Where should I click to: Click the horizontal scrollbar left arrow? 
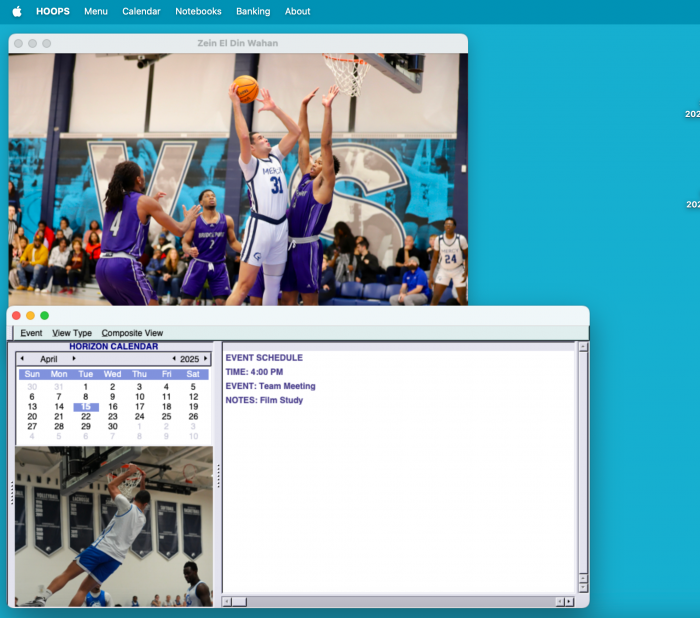227,601
